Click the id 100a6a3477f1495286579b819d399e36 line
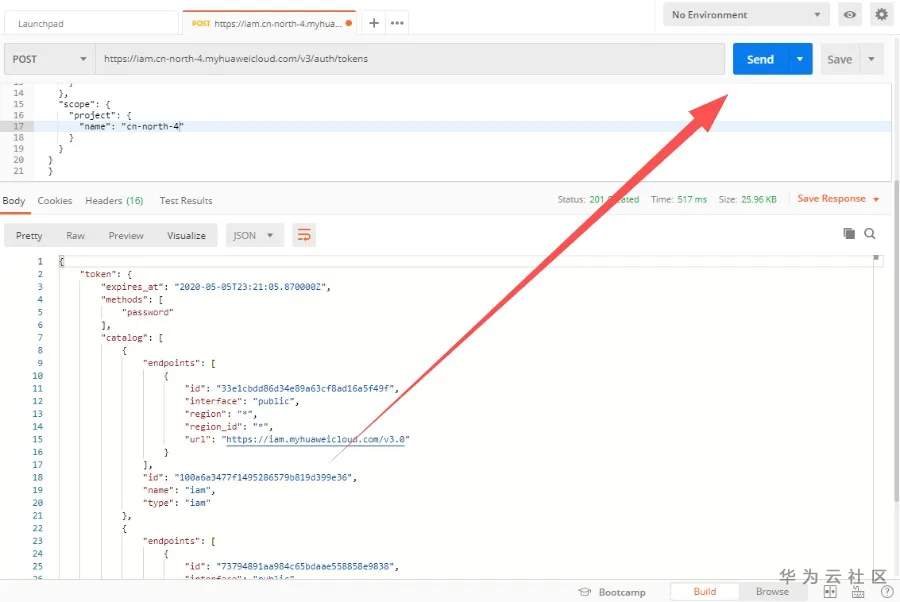The height and width of the screenshot is (602, 900). click(250, 477)
